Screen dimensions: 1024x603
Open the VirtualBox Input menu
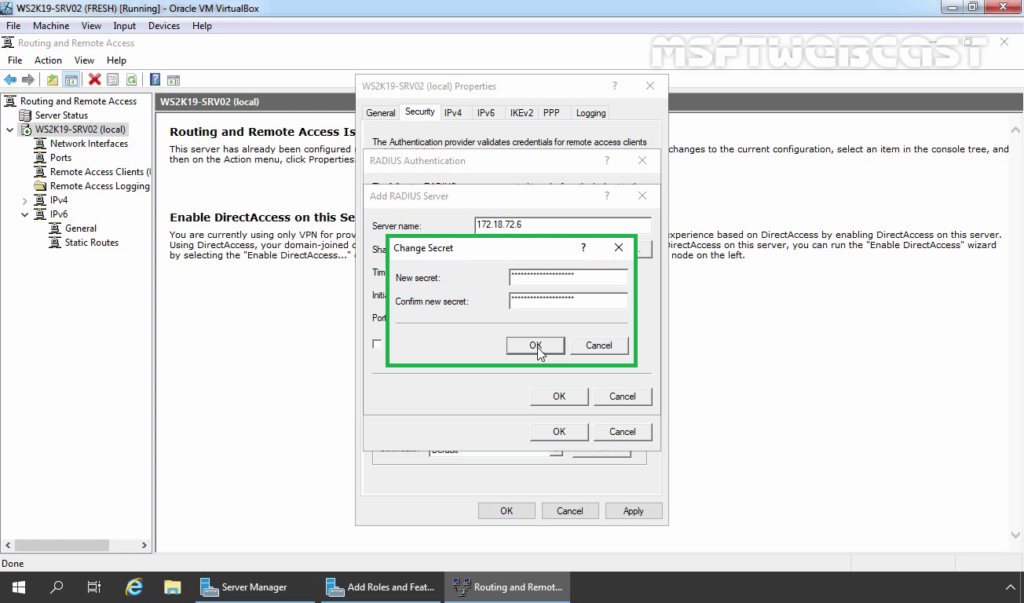[124, 25]
